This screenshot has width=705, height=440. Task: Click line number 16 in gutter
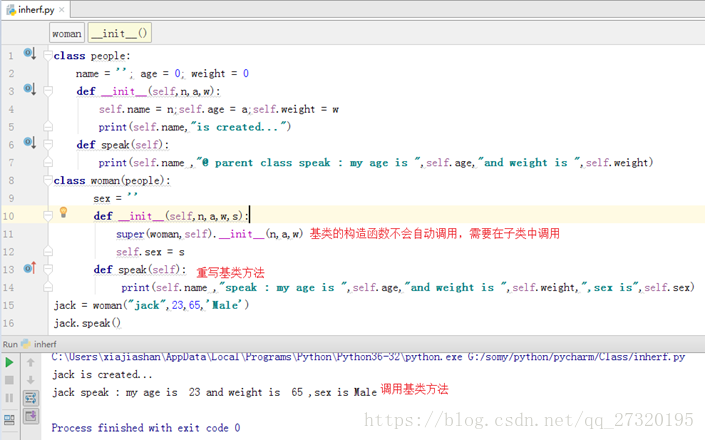tap(9, 323)
